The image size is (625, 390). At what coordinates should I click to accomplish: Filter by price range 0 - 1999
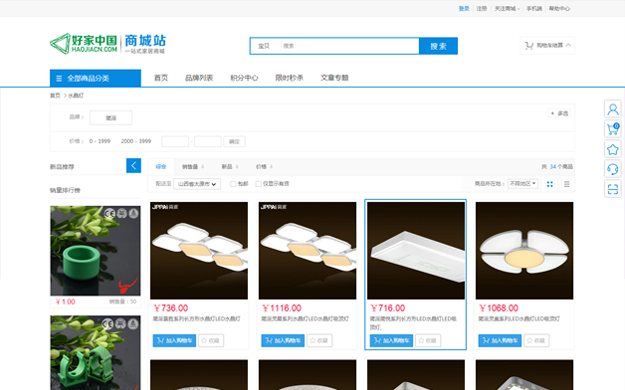pyautogui.click(x=100, y=141)
